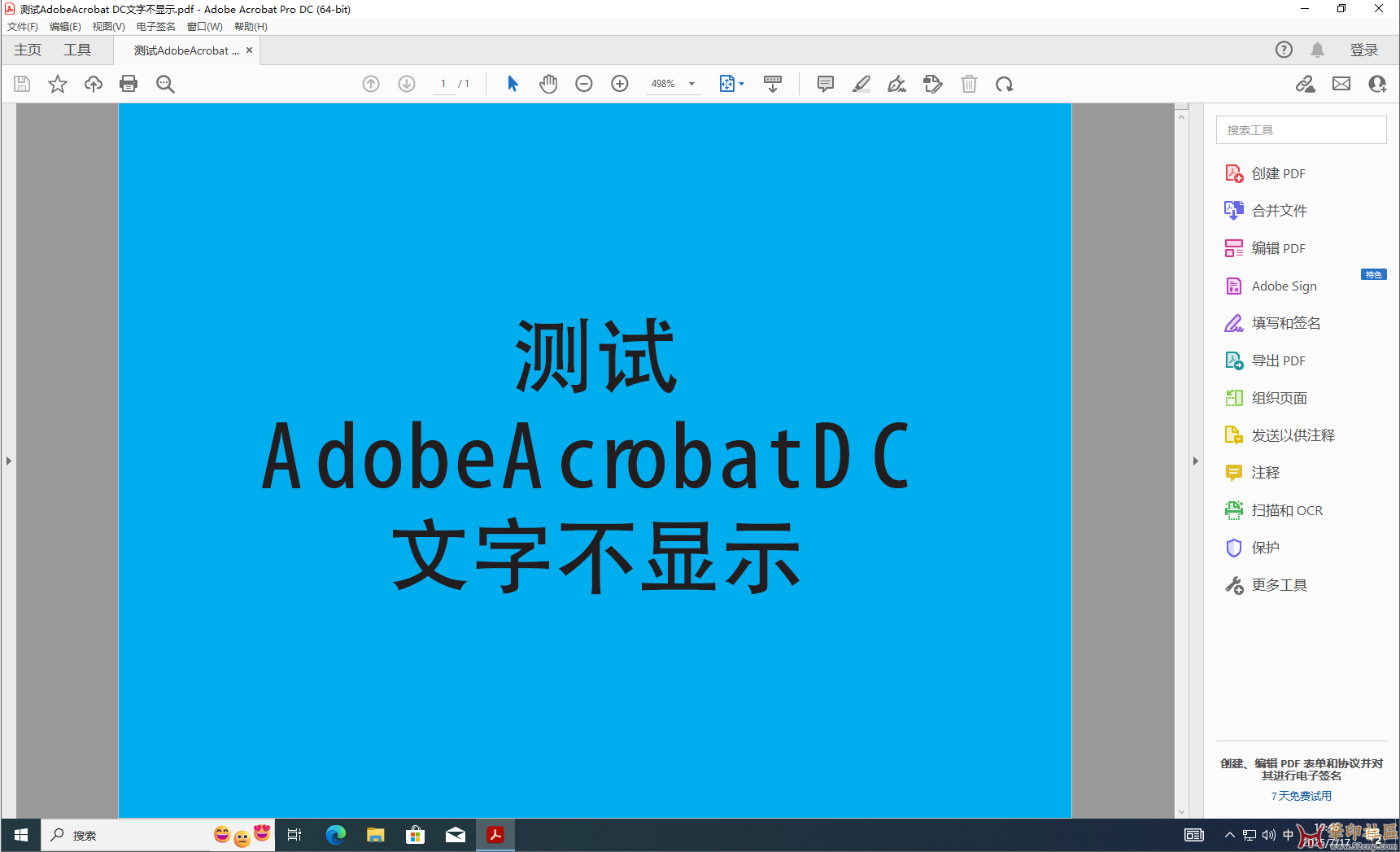Viewport: 1400px width, 852px height.
Task: Open the fit page options icon
Action: (731, 84)
